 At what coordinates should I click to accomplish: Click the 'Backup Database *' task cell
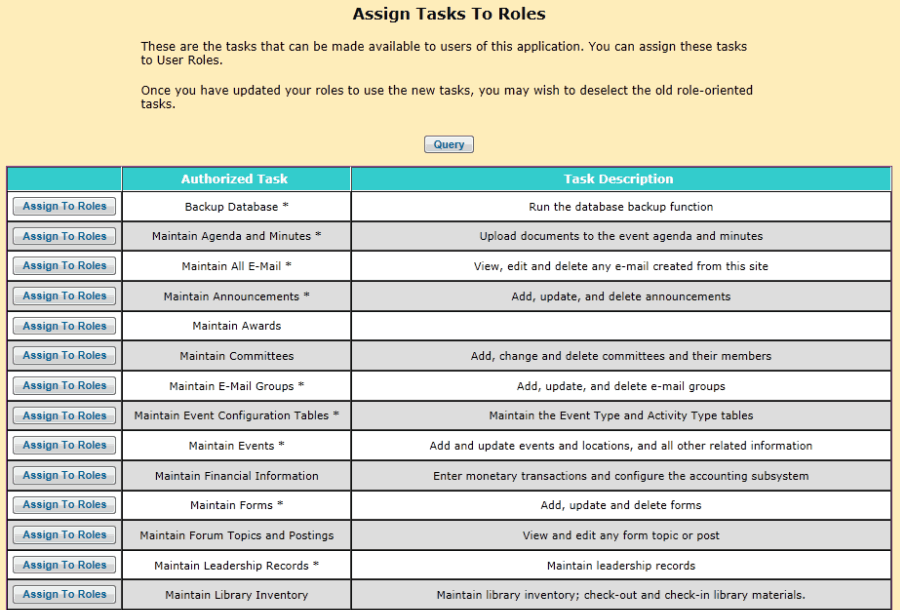[x=236, y=207]
